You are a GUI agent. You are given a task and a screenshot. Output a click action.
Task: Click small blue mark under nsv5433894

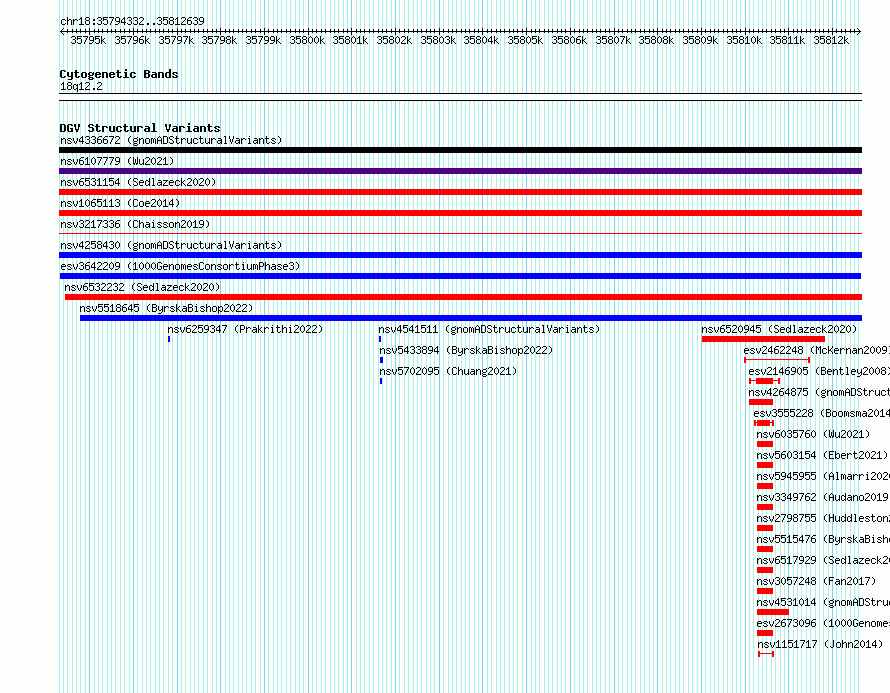point(381,360)
